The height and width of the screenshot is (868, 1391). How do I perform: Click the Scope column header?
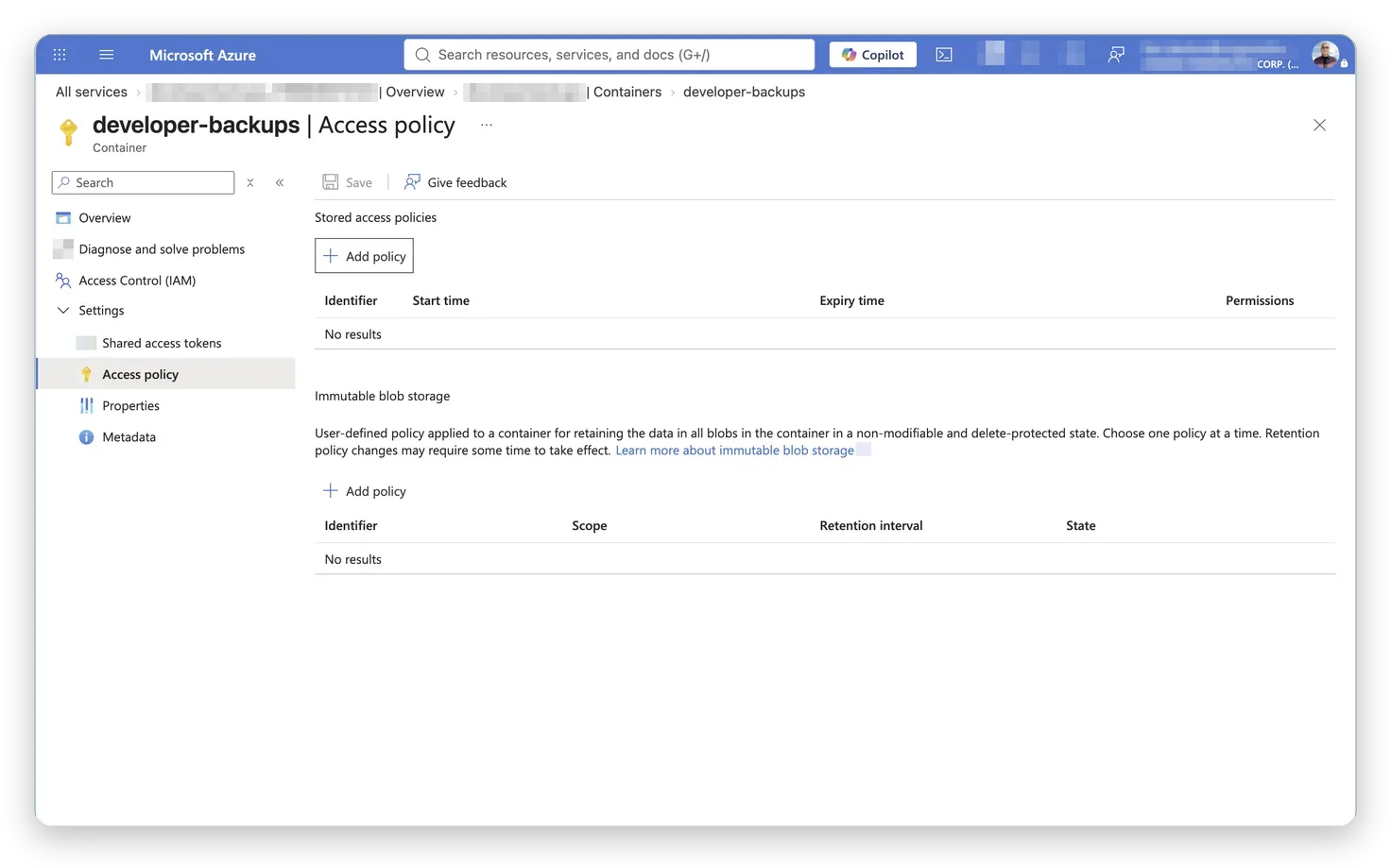pyautogui.click(x=590, y=525)
